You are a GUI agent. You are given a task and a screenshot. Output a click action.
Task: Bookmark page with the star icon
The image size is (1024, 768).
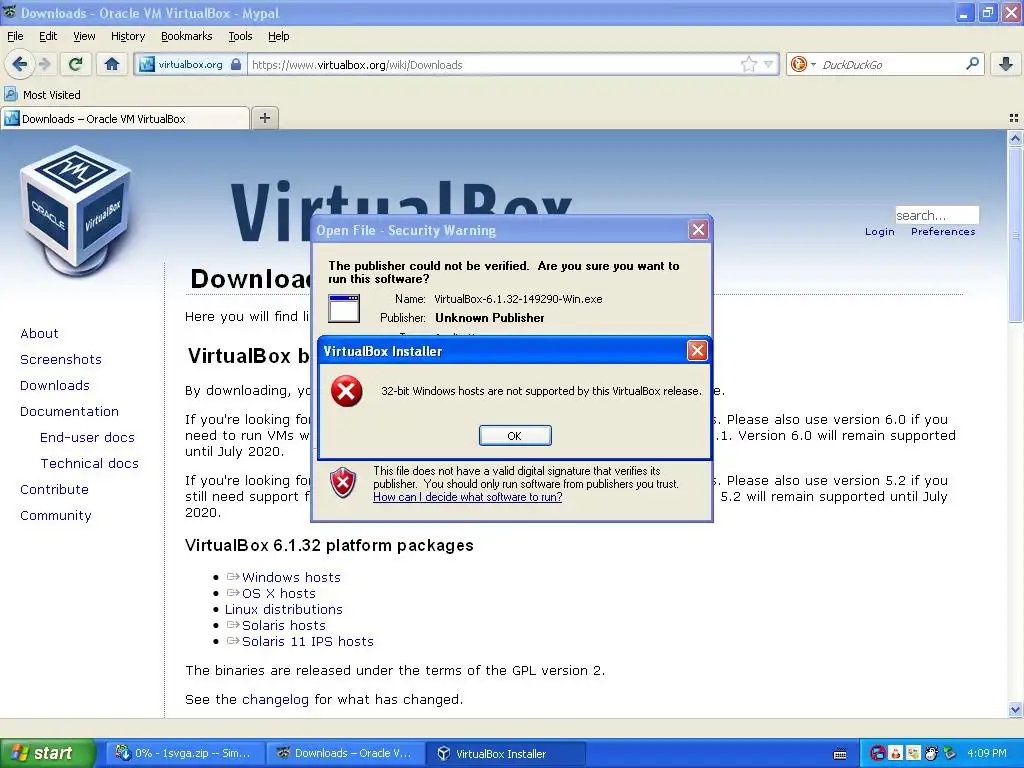pyautogui.click(x=748, y=64)
